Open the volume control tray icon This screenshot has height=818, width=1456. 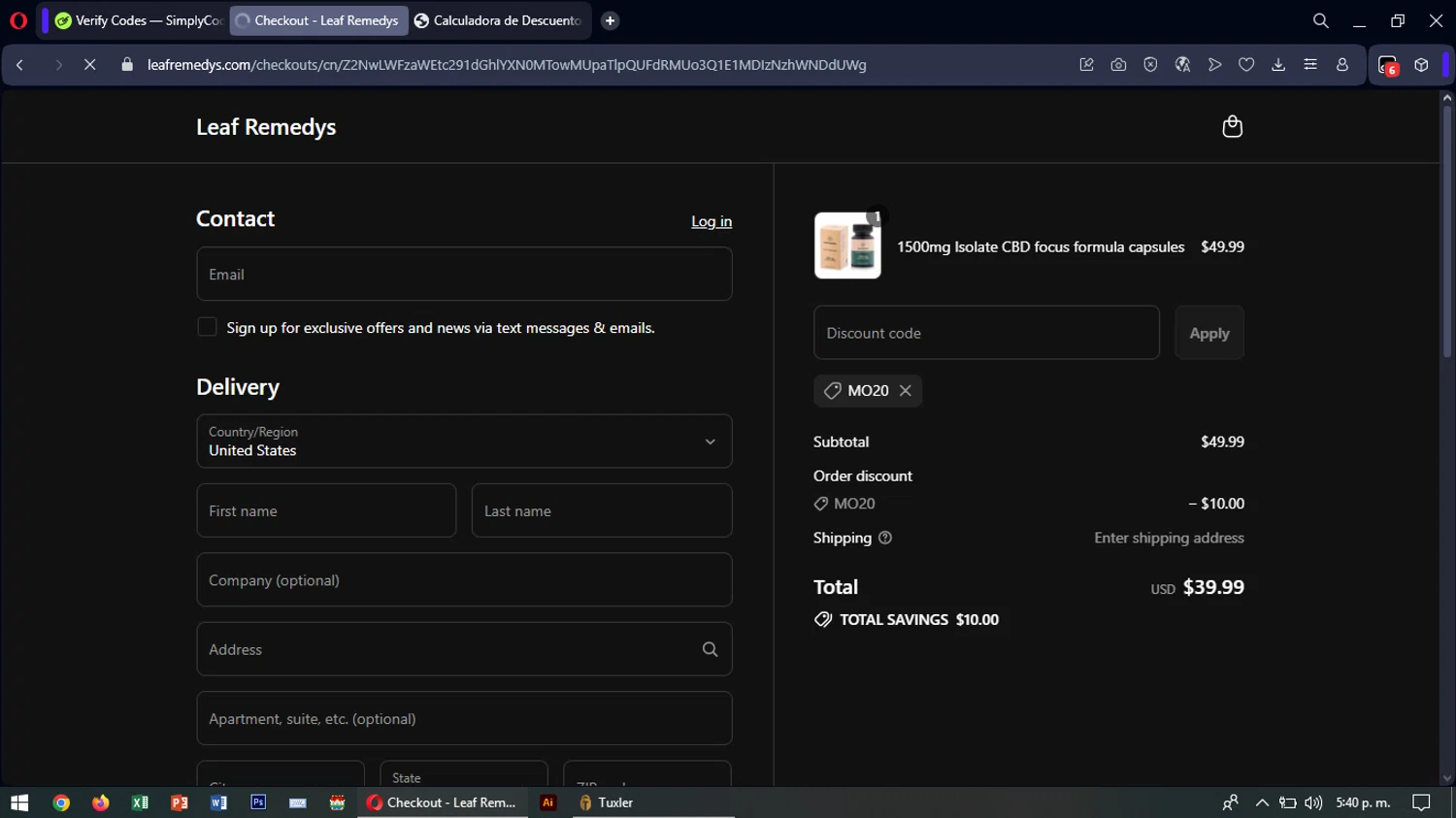tap(1313, 802)
